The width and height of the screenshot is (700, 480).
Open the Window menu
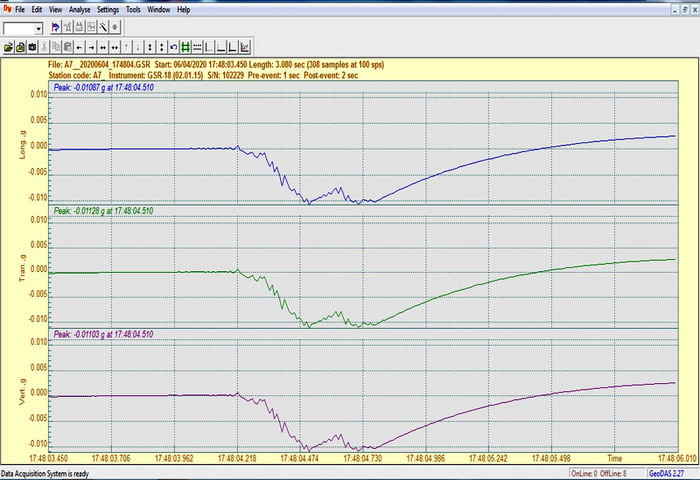(158, 9)
